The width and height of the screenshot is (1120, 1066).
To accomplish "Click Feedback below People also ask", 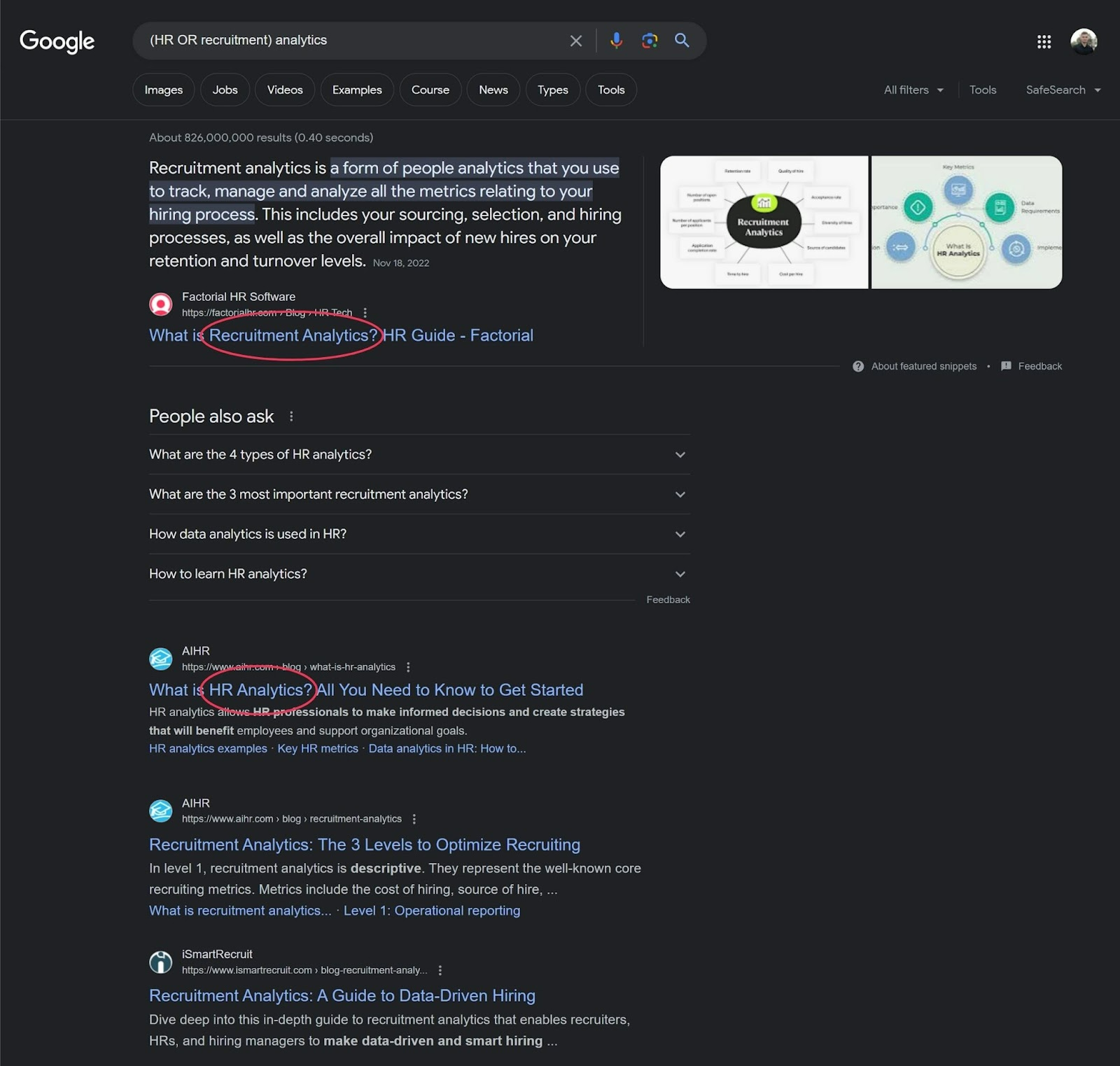I will [x=668, y=600].
